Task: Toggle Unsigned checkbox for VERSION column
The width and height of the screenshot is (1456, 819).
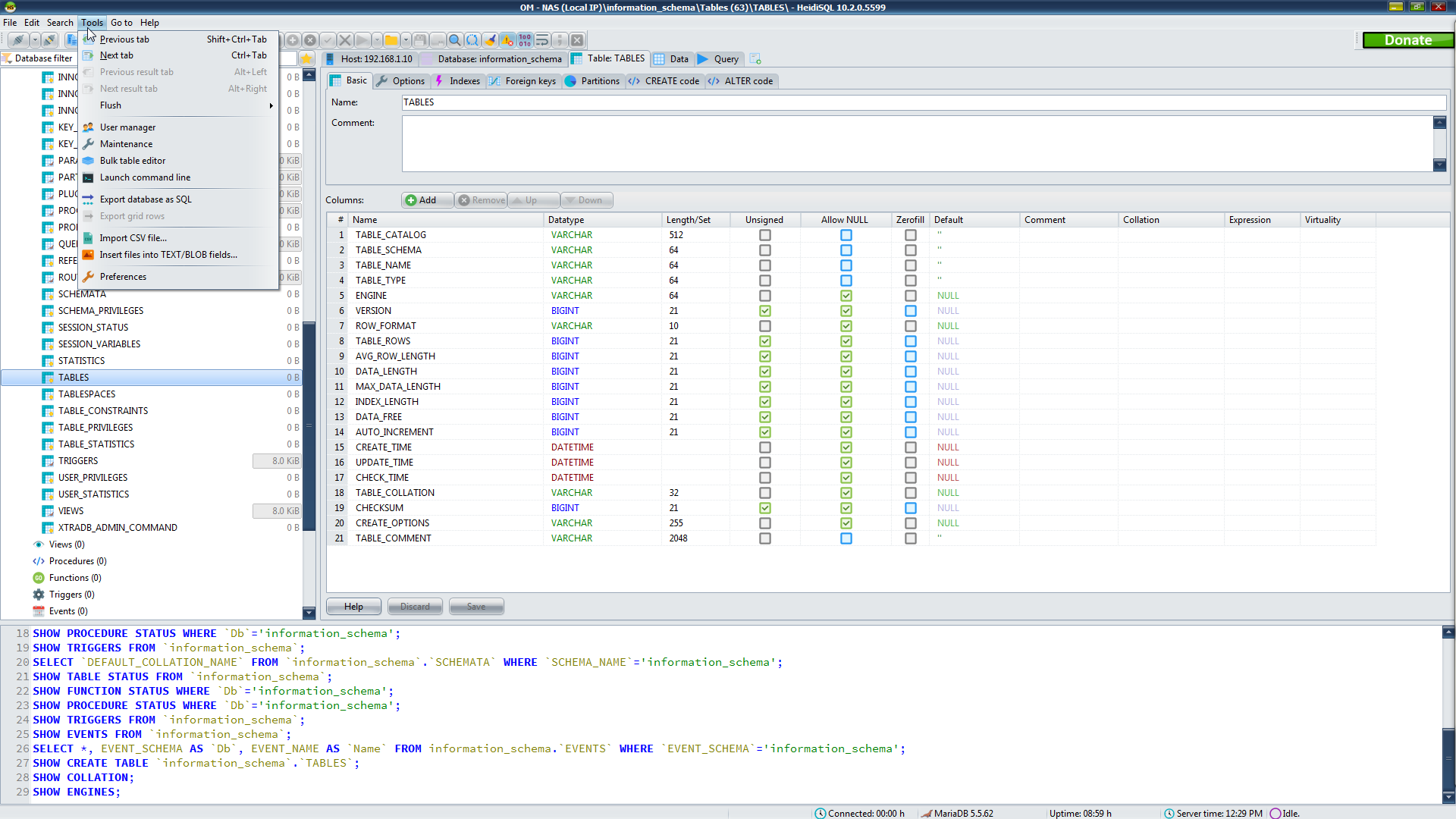Action: (764, 311)
